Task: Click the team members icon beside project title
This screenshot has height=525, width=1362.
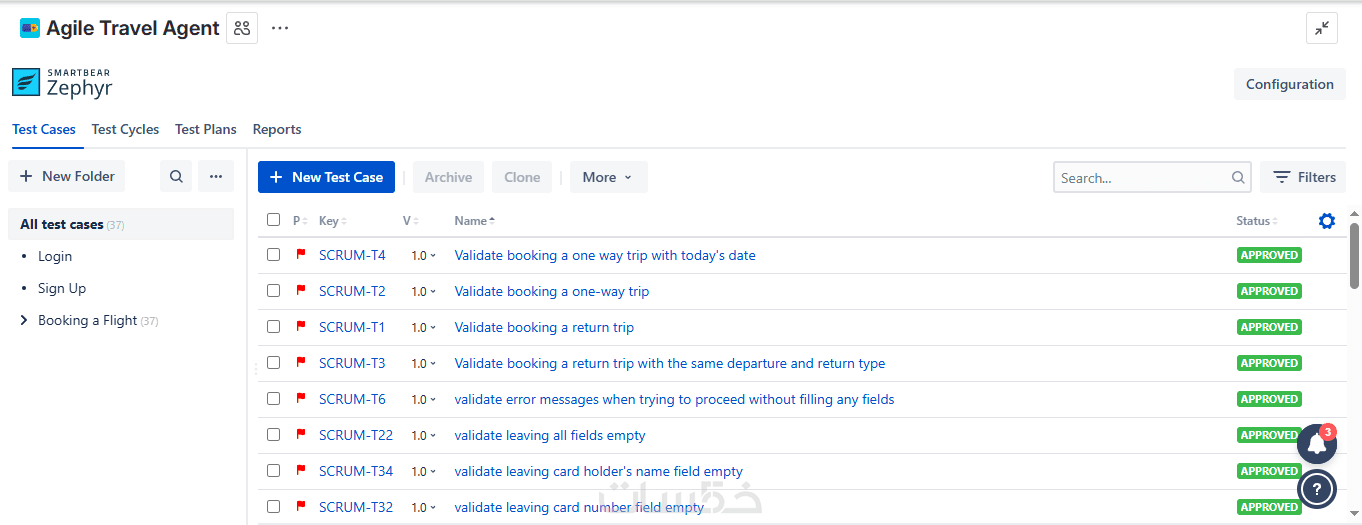Action: pyautogui.click(x=242, y=28)
